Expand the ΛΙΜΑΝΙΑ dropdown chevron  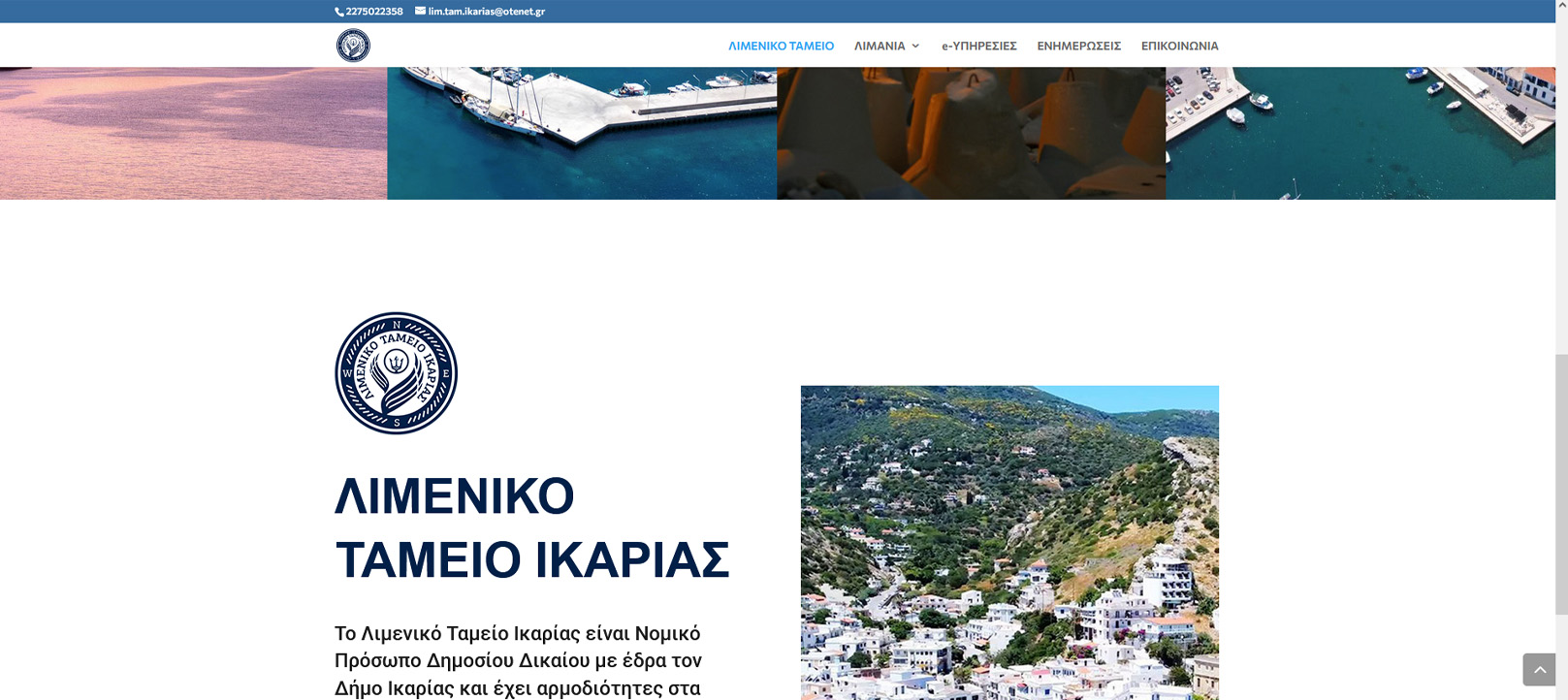914,46
